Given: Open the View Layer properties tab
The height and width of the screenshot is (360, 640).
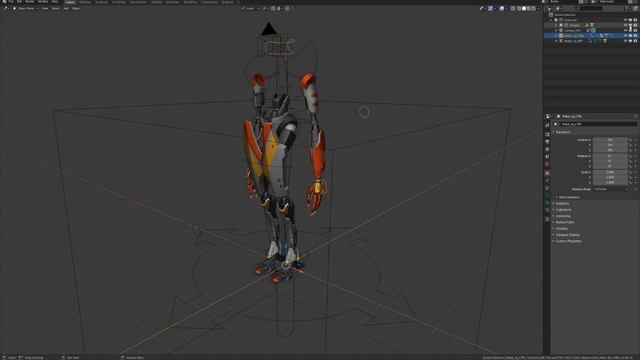Looking at the screenshot, I should tap(547, 149).
